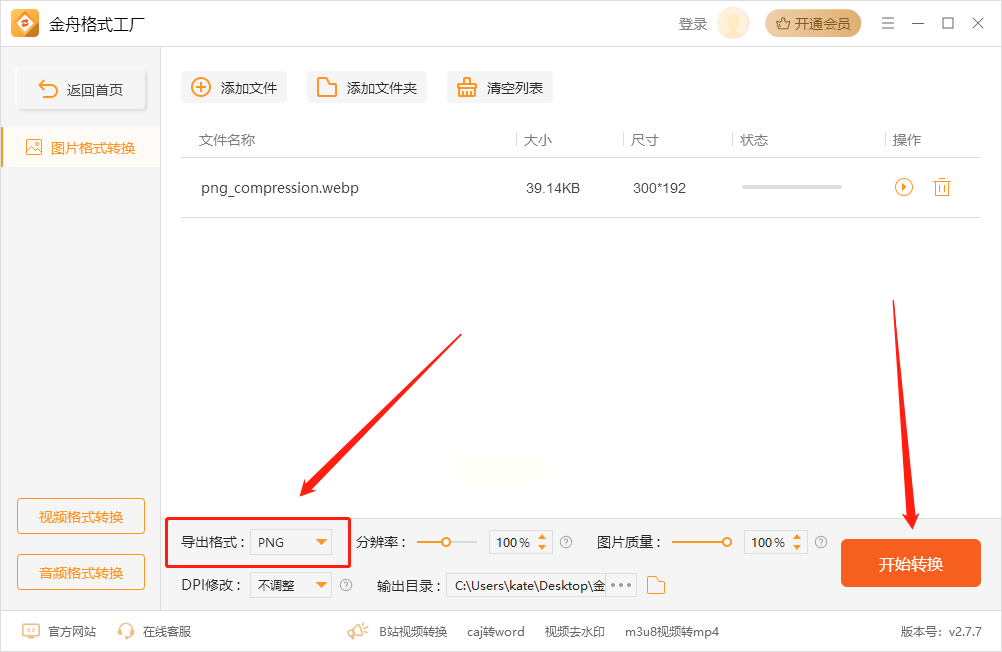1002x652 pixels.
Task: Click the 输出目录 path field
Action: [x=527, y=585]
